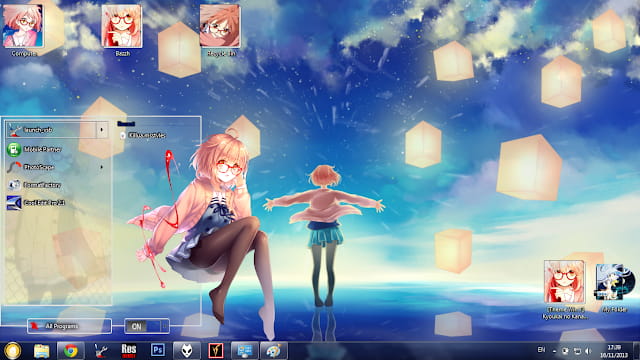
Task: Open the Recycle Bin desktop icon
Action: (x=220, y=30)
